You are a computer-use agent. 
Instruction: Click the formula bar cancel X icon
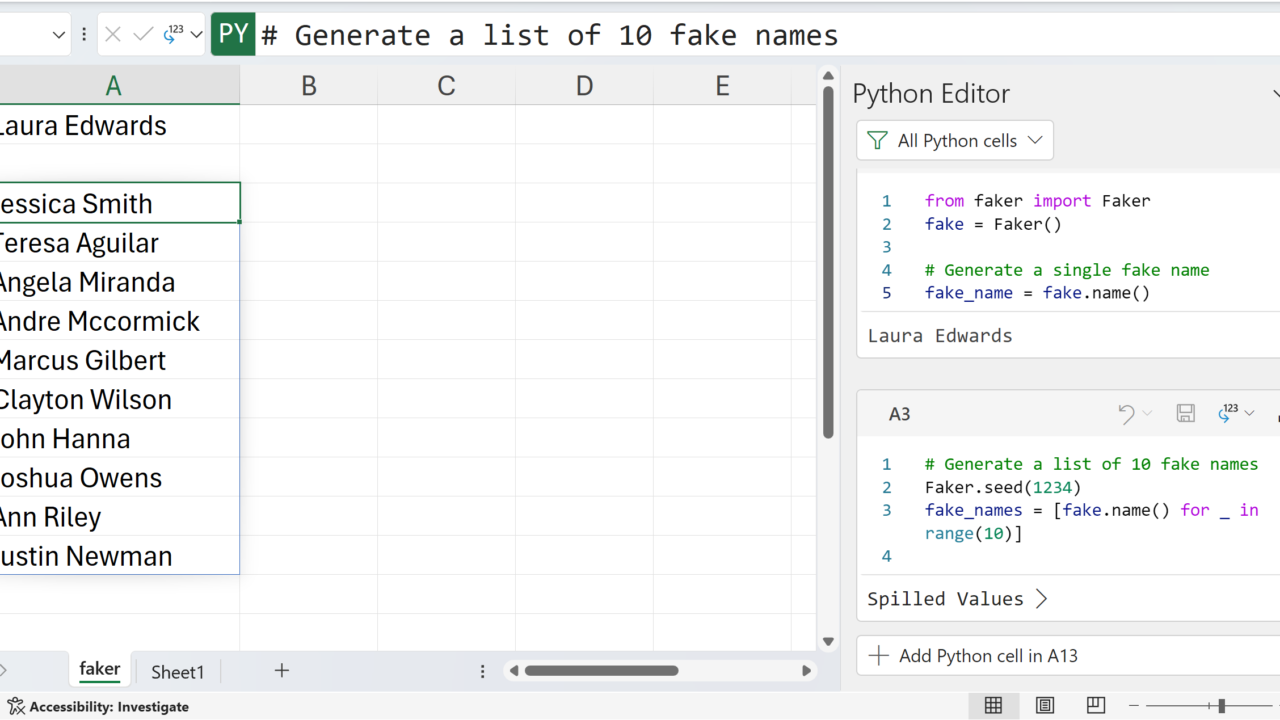coord(113,35)
